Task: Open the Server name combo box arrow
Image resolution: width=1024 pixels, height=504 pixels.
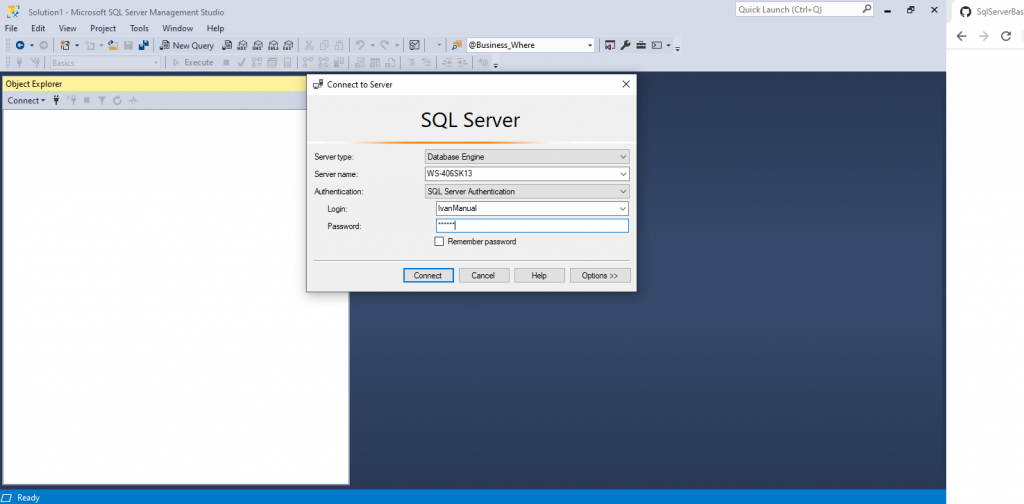Action: [623, 174]
